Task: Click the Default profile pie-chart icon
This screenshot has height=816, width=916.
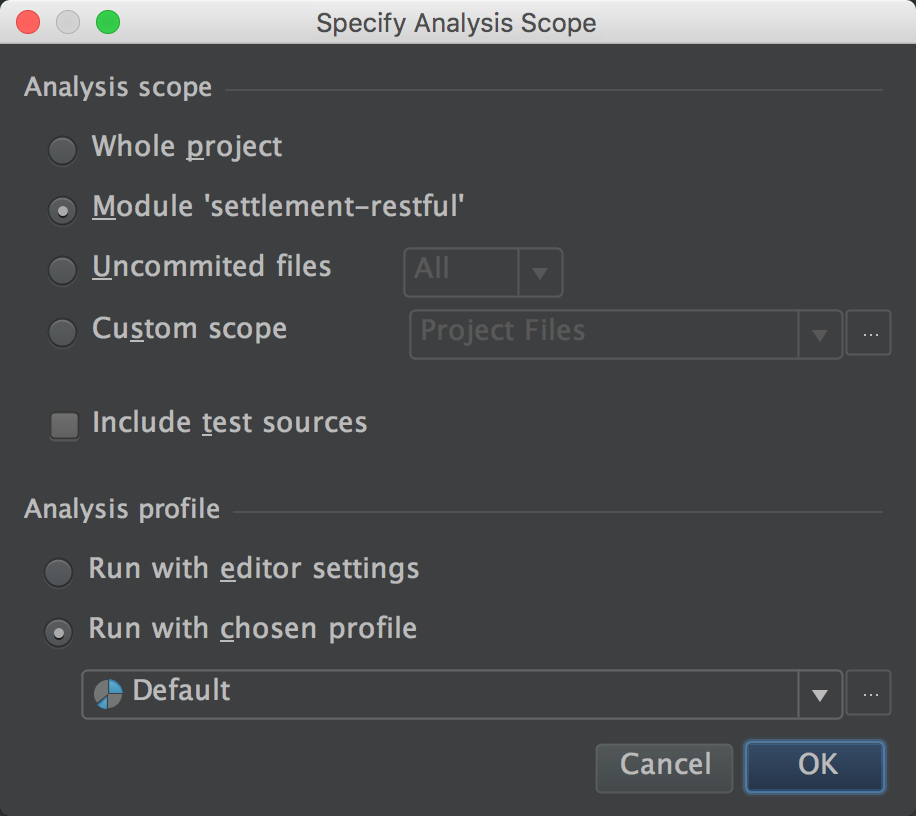Action: 108,693
